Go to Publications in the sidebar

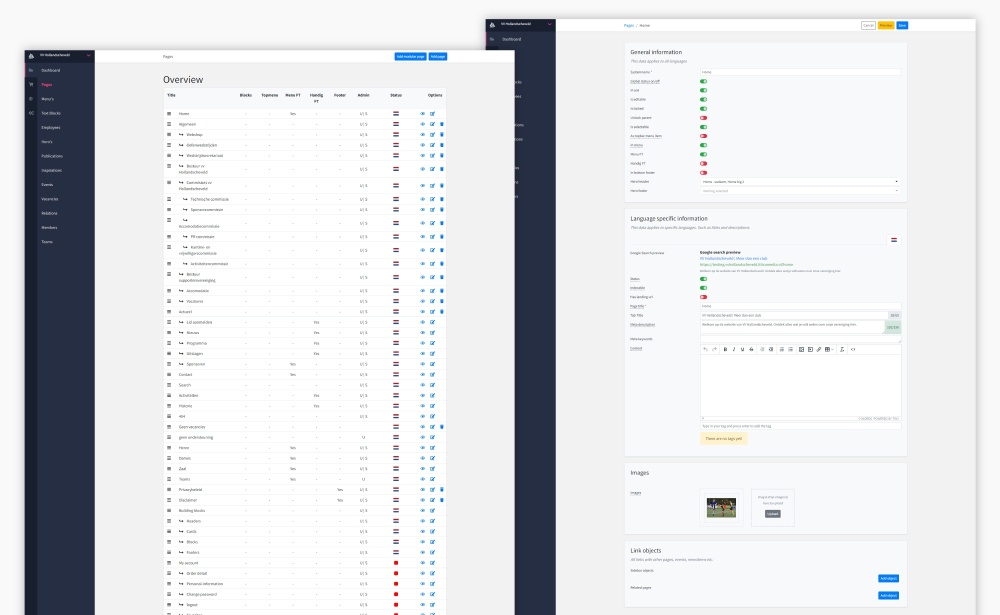52,156
